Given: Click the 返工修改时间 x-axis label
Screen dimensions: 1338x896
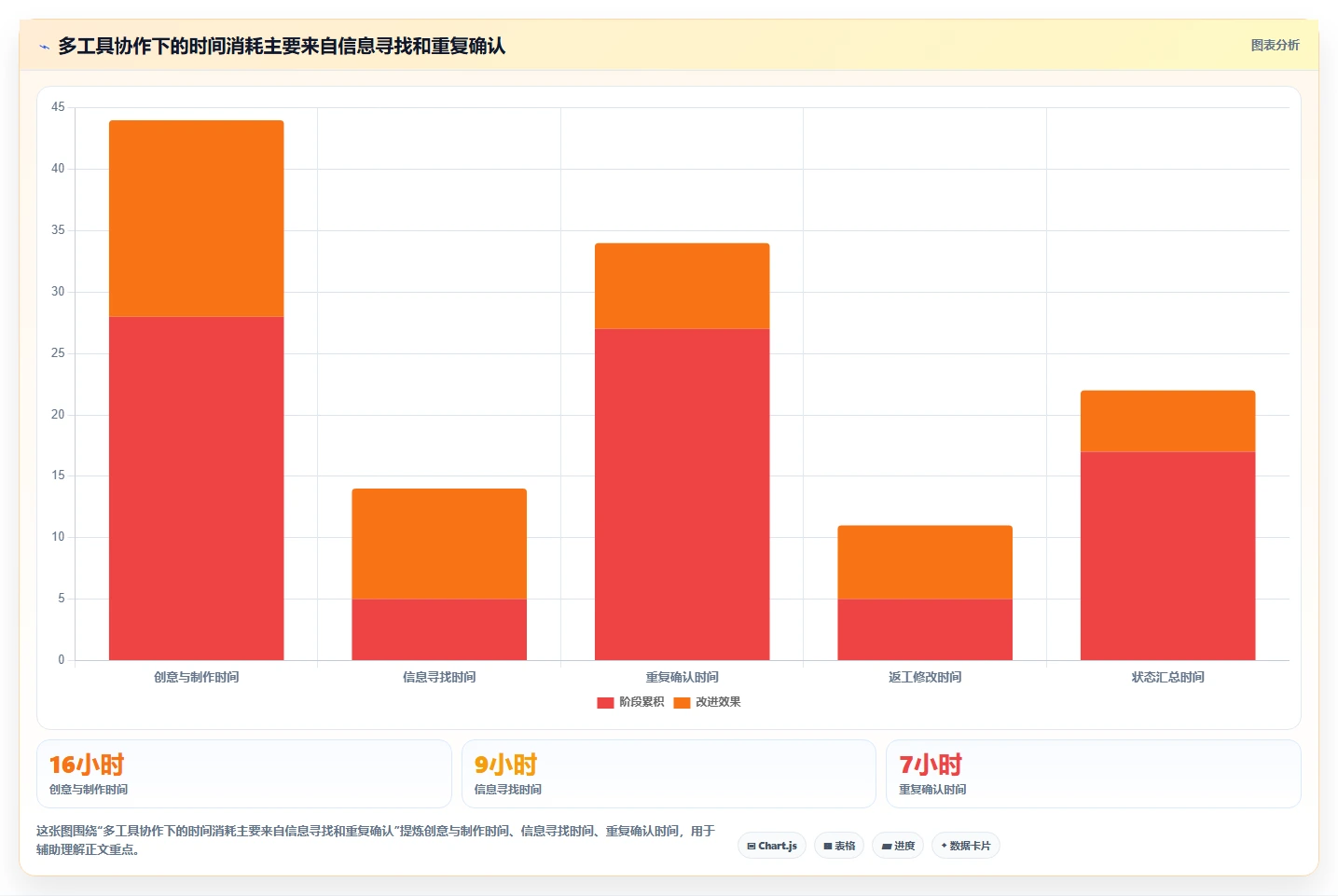Looking at the screenshot, I should 925,677.
